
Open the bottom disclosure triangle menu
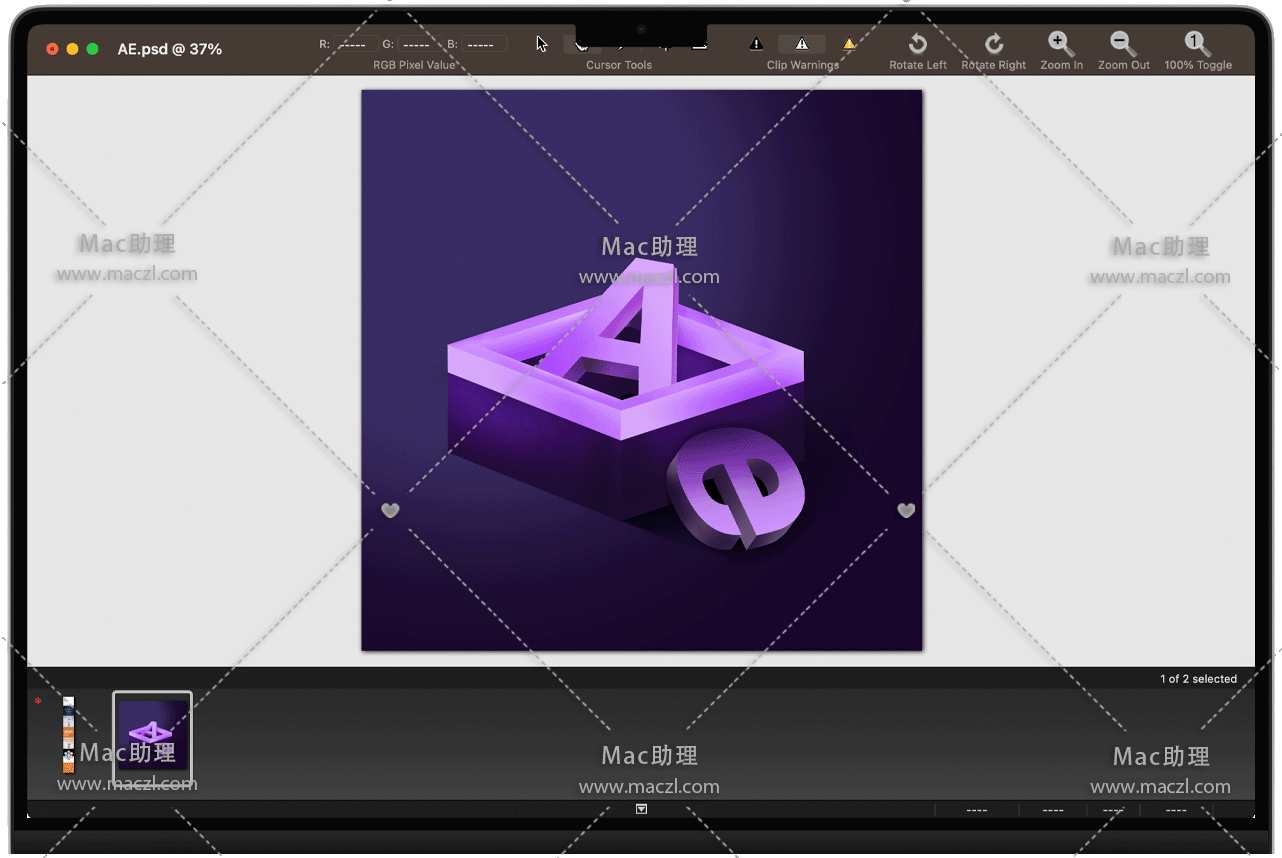642,809
